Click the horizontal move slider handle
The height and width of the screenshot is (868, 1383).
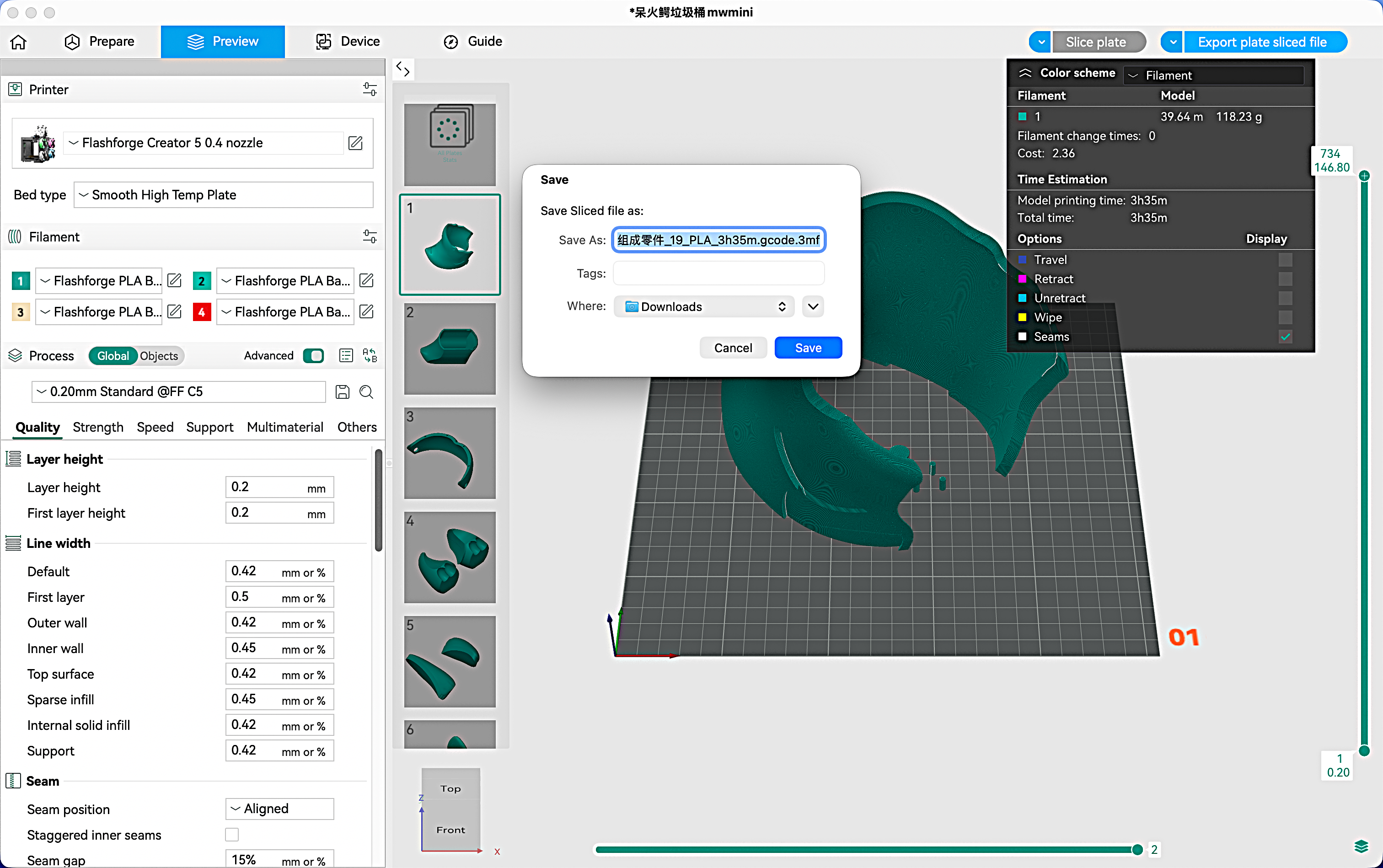click(x=1136, y=850)
